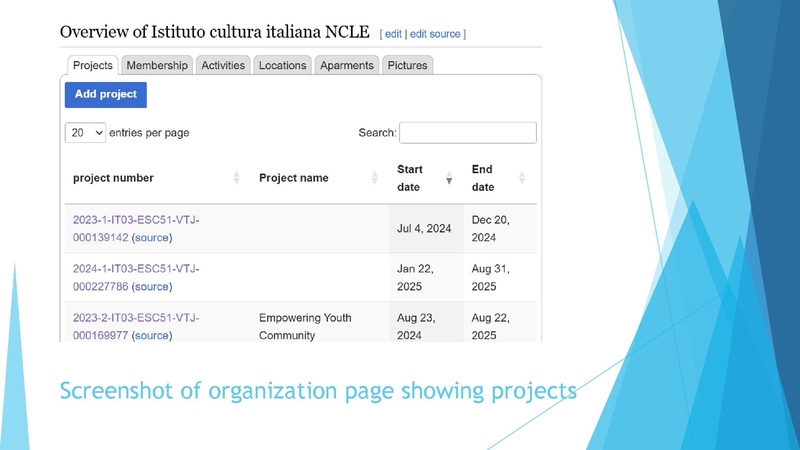Switch to the Membership tab

(x=157, y=66)
